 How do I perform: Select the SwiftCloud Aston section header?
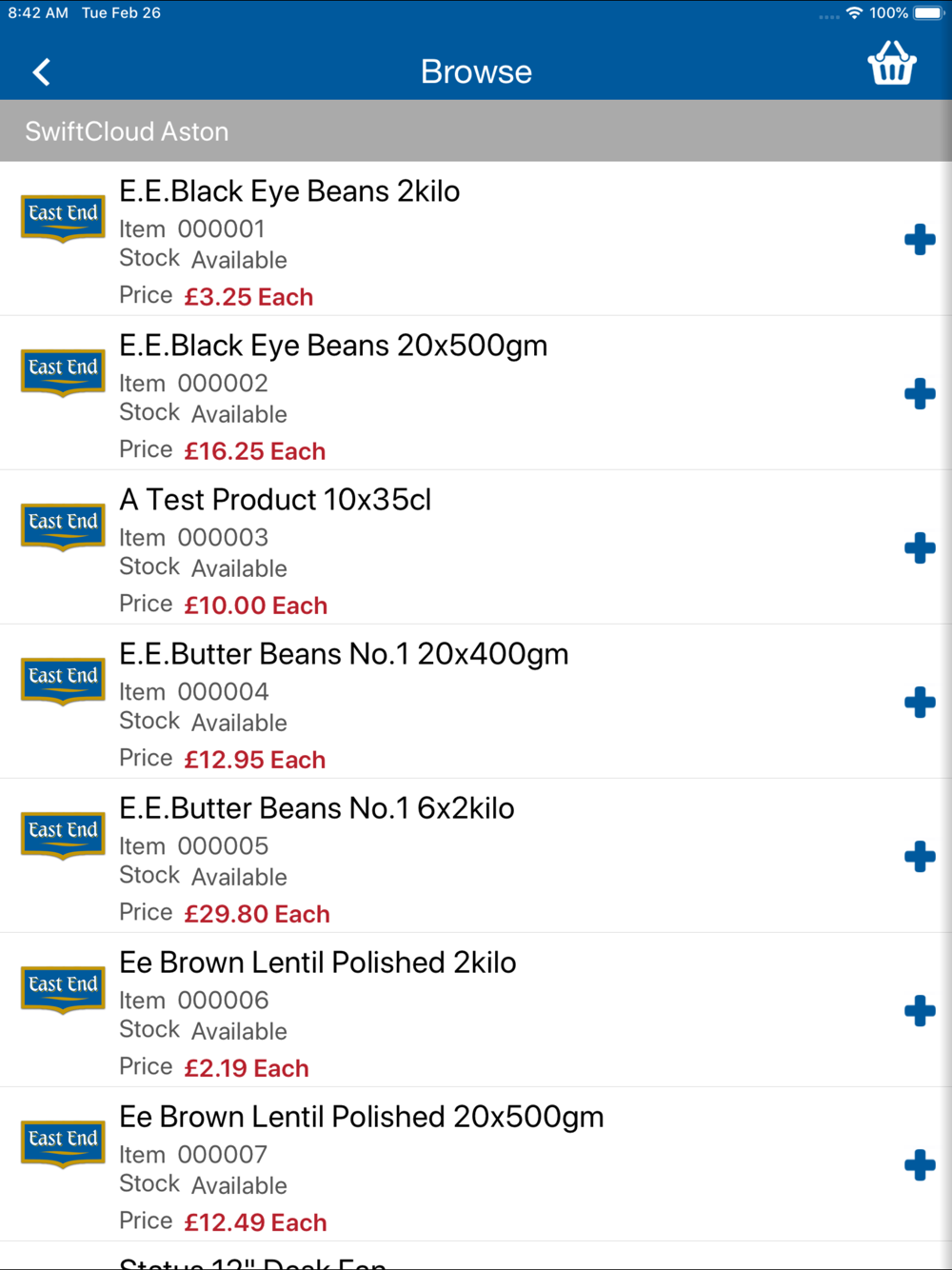(476, 131)
